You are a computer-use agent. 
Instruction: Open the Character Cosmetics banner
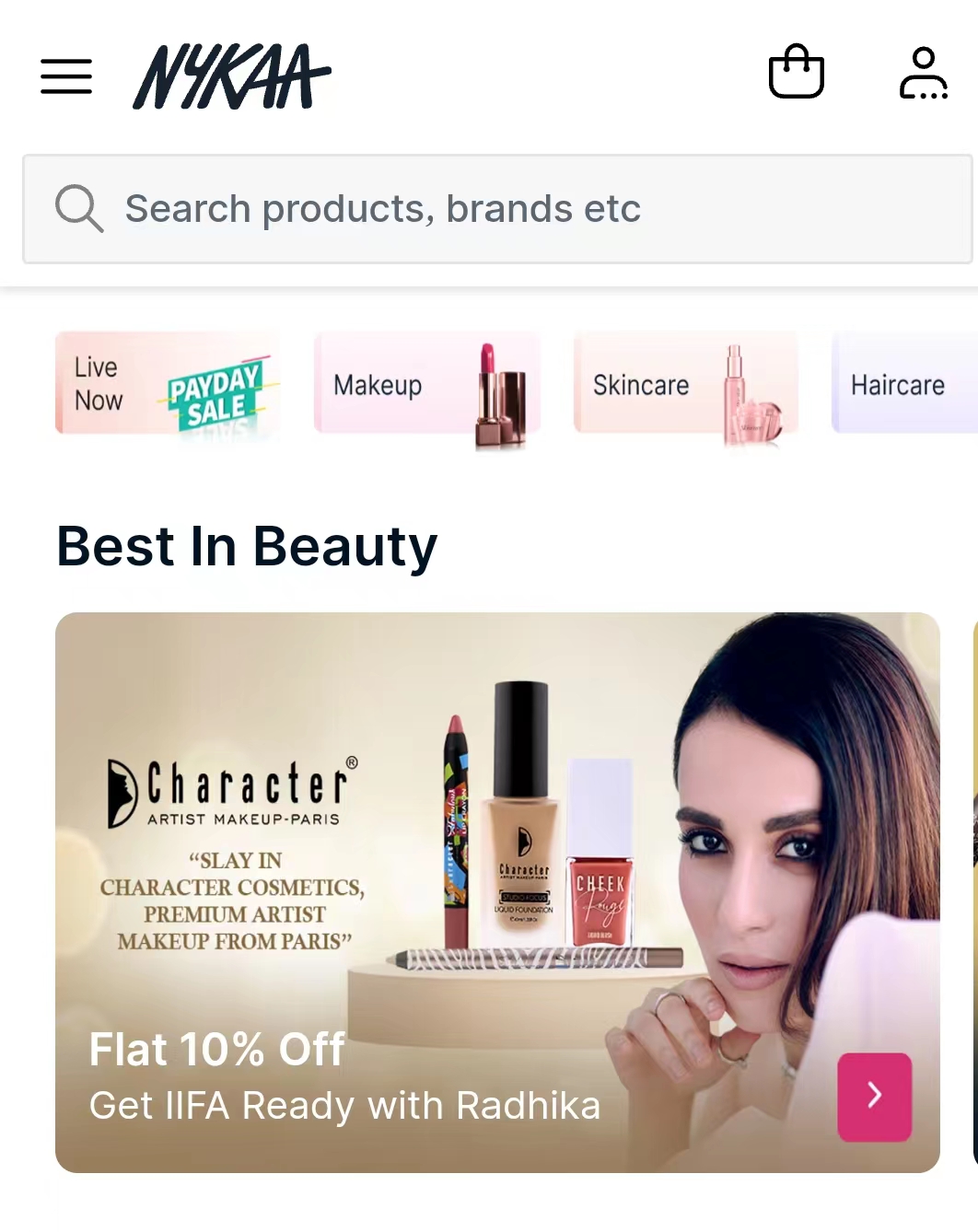click(x=497, y=892)
